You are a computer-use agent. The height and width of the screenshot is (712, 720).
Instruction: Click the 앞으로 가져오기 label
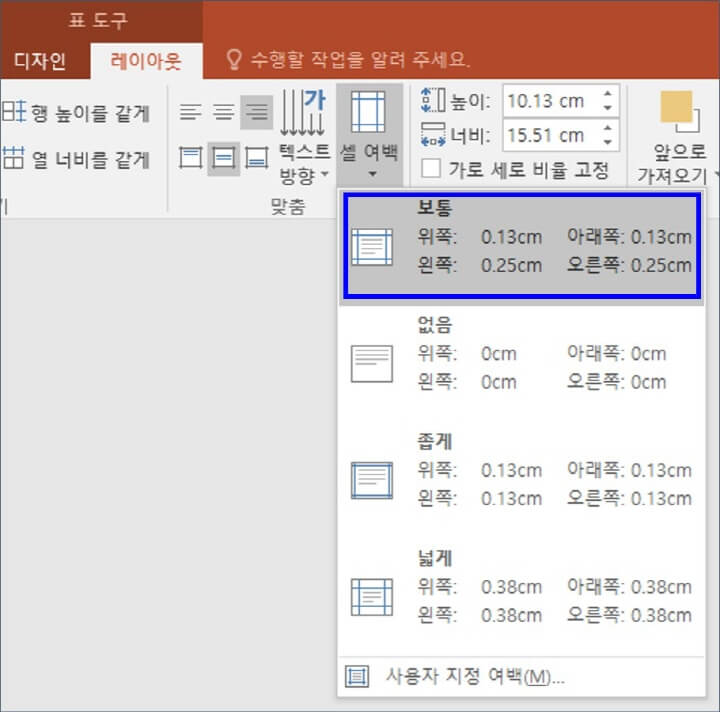pos(673,163)
